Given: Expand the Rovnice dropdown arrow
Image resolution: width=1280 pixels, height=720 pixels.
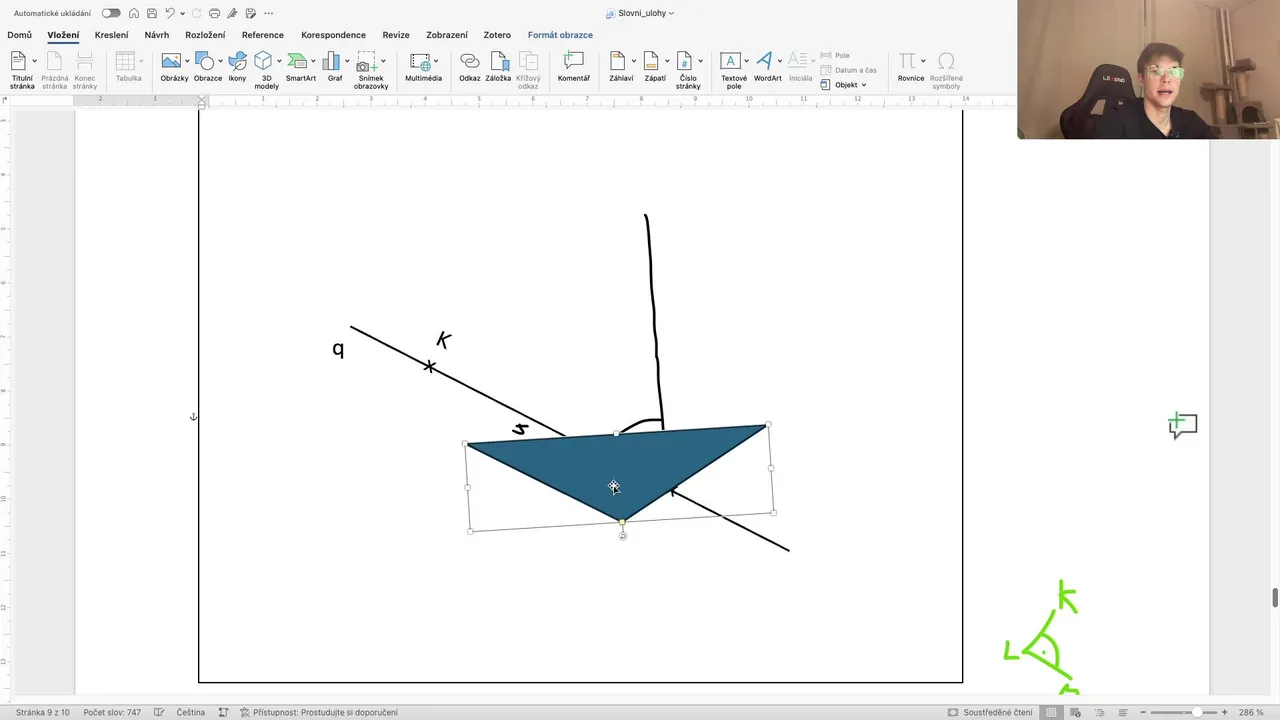Looking at the screenshot, I should point(923,61).
